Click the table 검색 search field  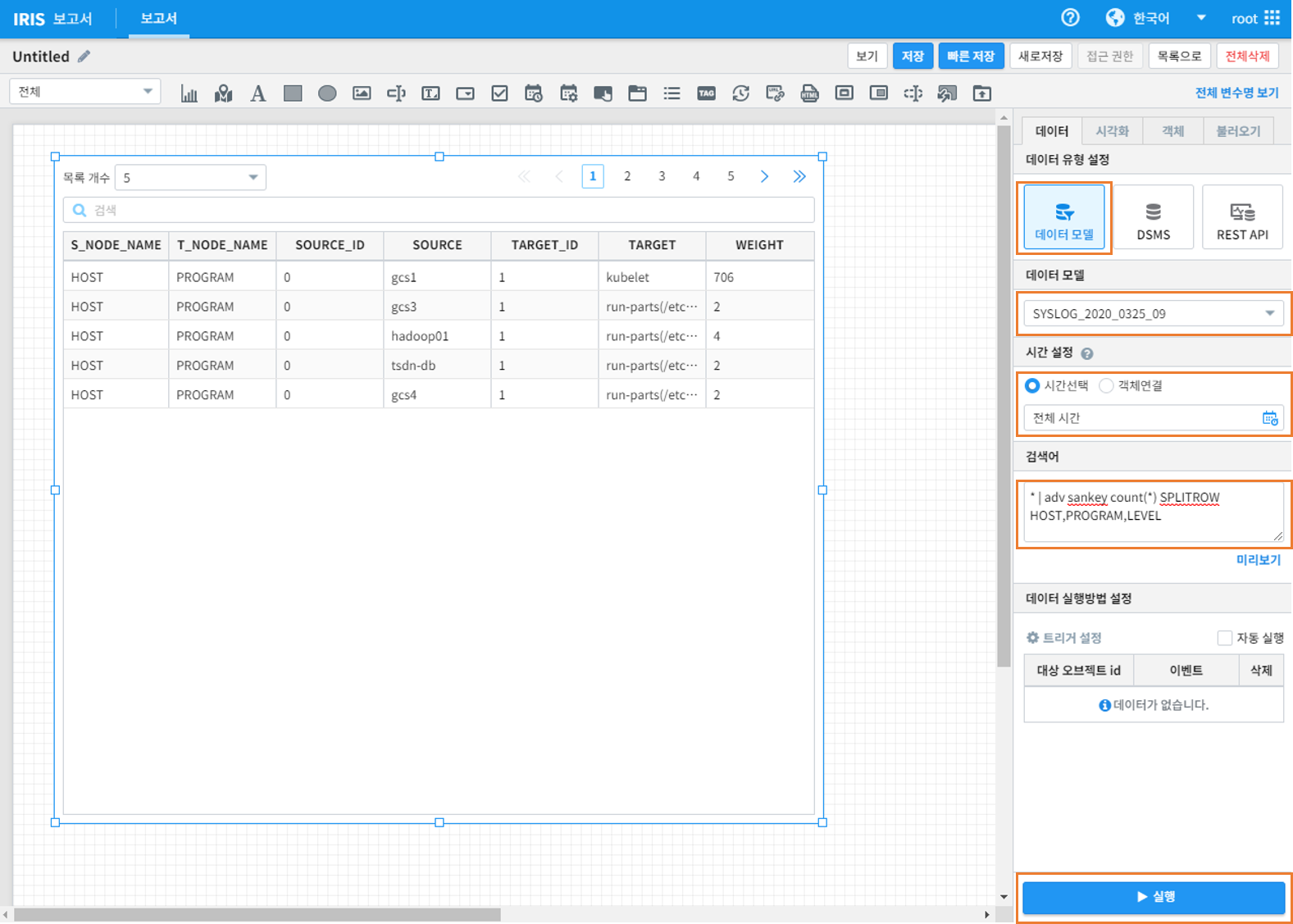(439, 210)
